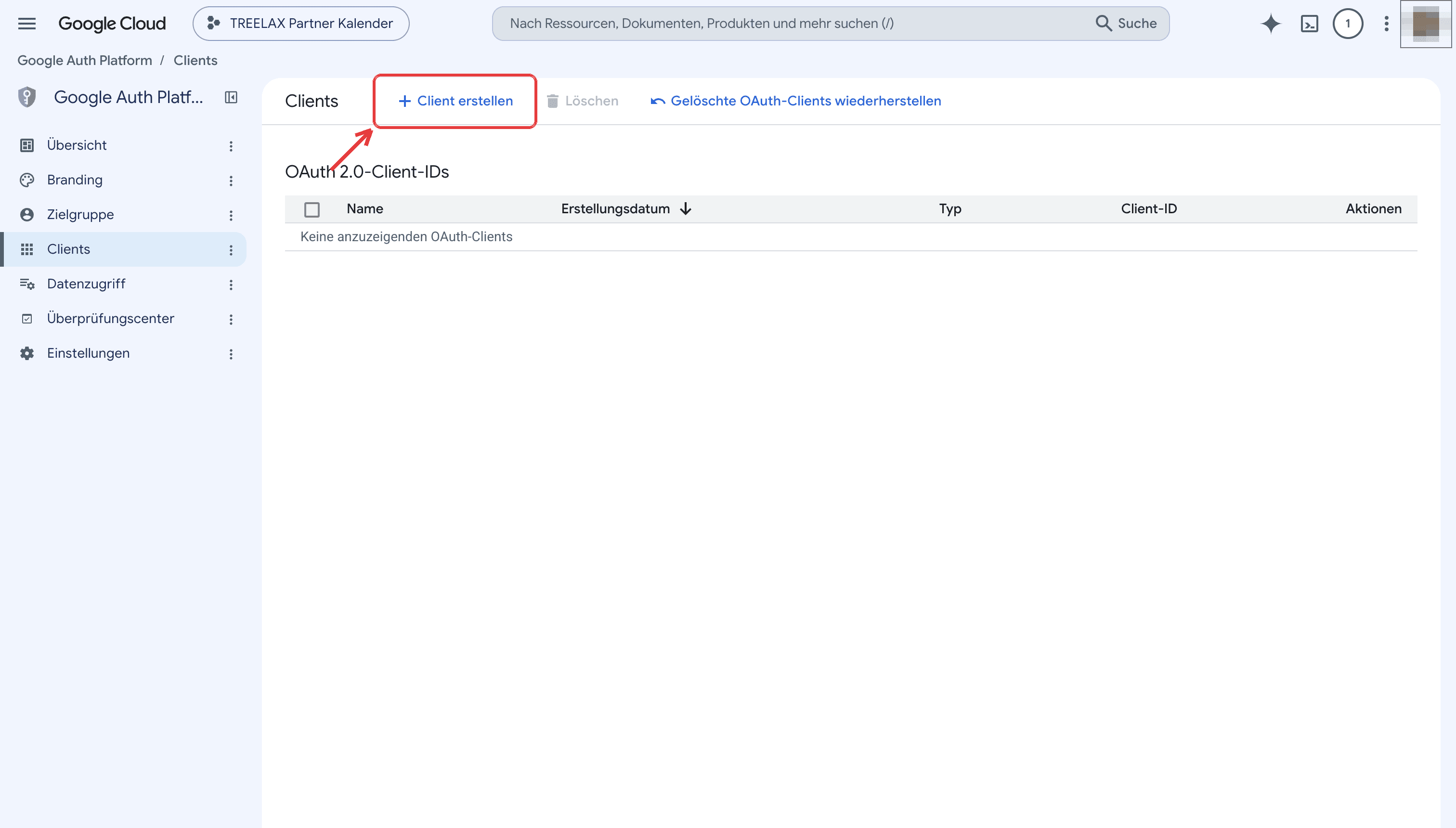Screen dimensions: 1456x828
Task: Click the Google Auth Platform shield icon
Action: coord(27,97)
